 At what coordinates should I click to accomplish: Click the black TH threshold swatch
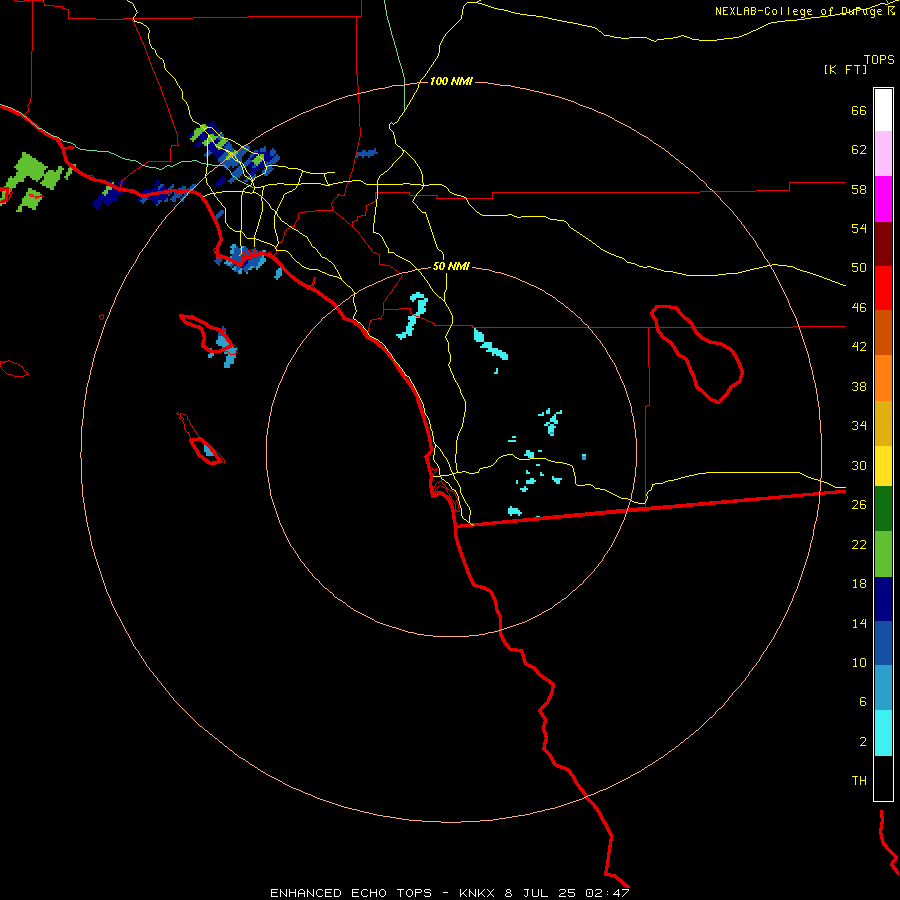(883, 778)
